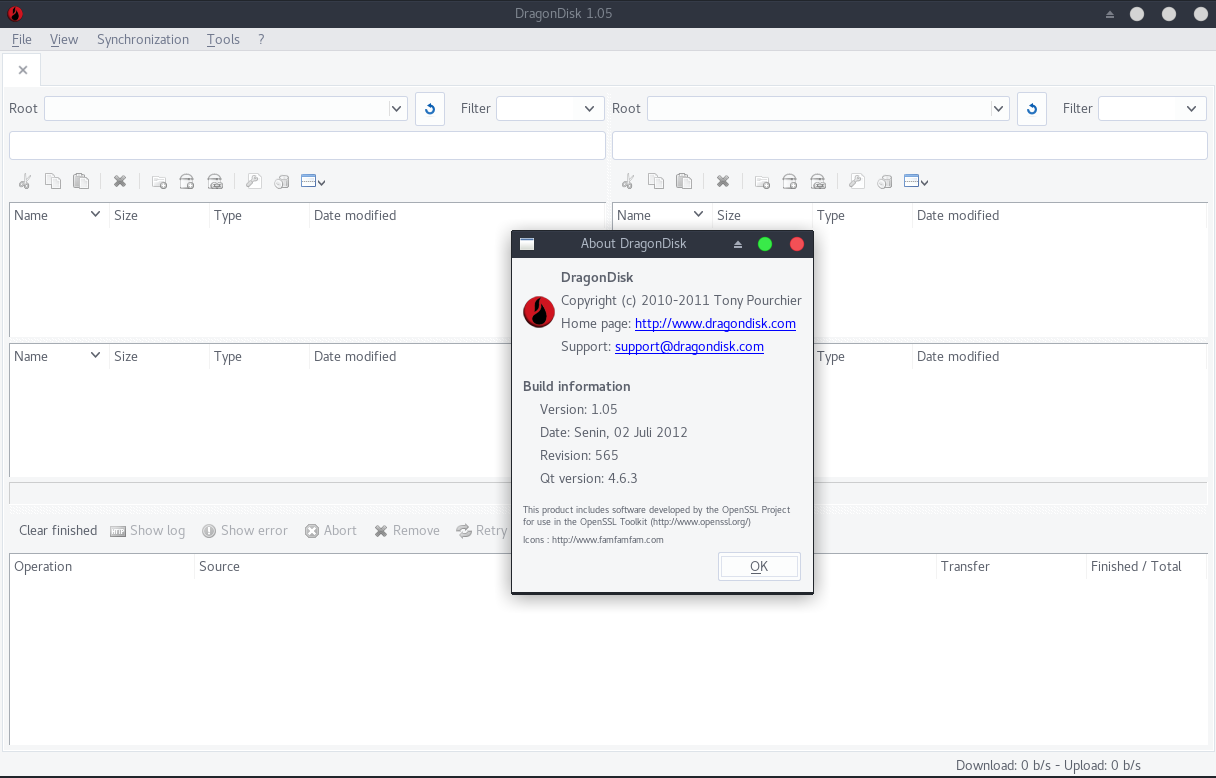Click create bucket icon in left pane toolbar
Image resolution: width=1216 pixels, height=778 pixels.
187,181
